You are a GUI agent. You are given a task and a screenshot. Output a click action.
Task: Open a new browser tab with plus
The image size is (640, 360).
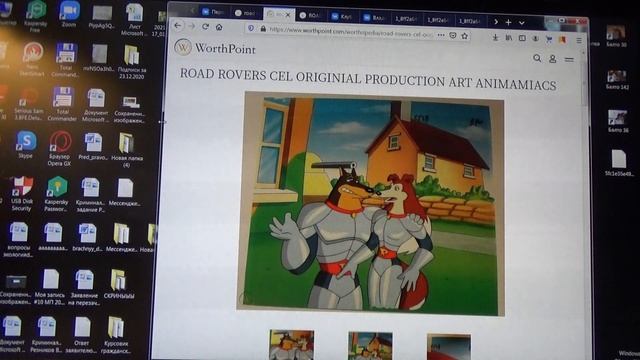pyautogui.click(x=509, y=22)
